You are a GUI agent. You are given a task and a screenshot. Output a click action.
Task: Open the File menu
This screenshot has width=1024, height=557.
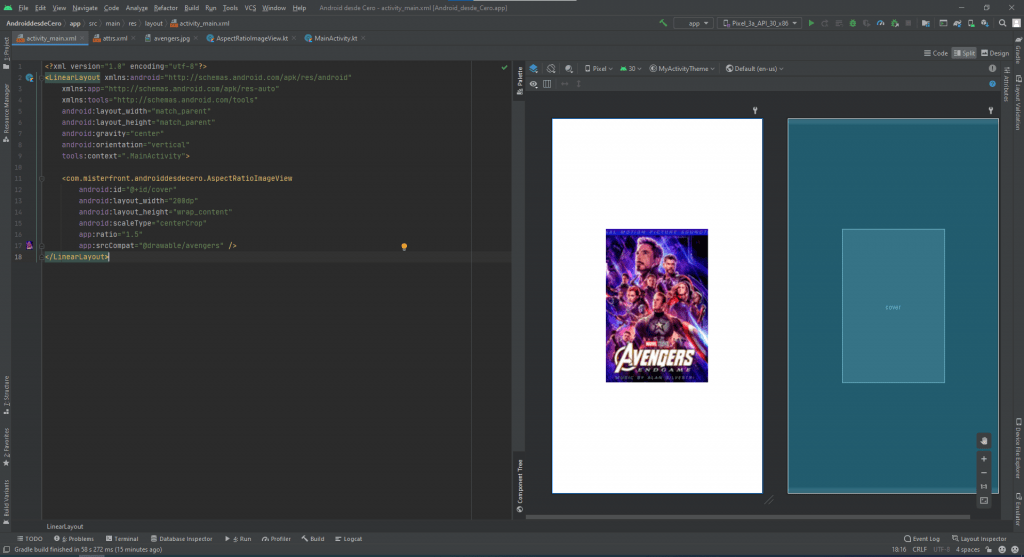click(x=24, y=8)
